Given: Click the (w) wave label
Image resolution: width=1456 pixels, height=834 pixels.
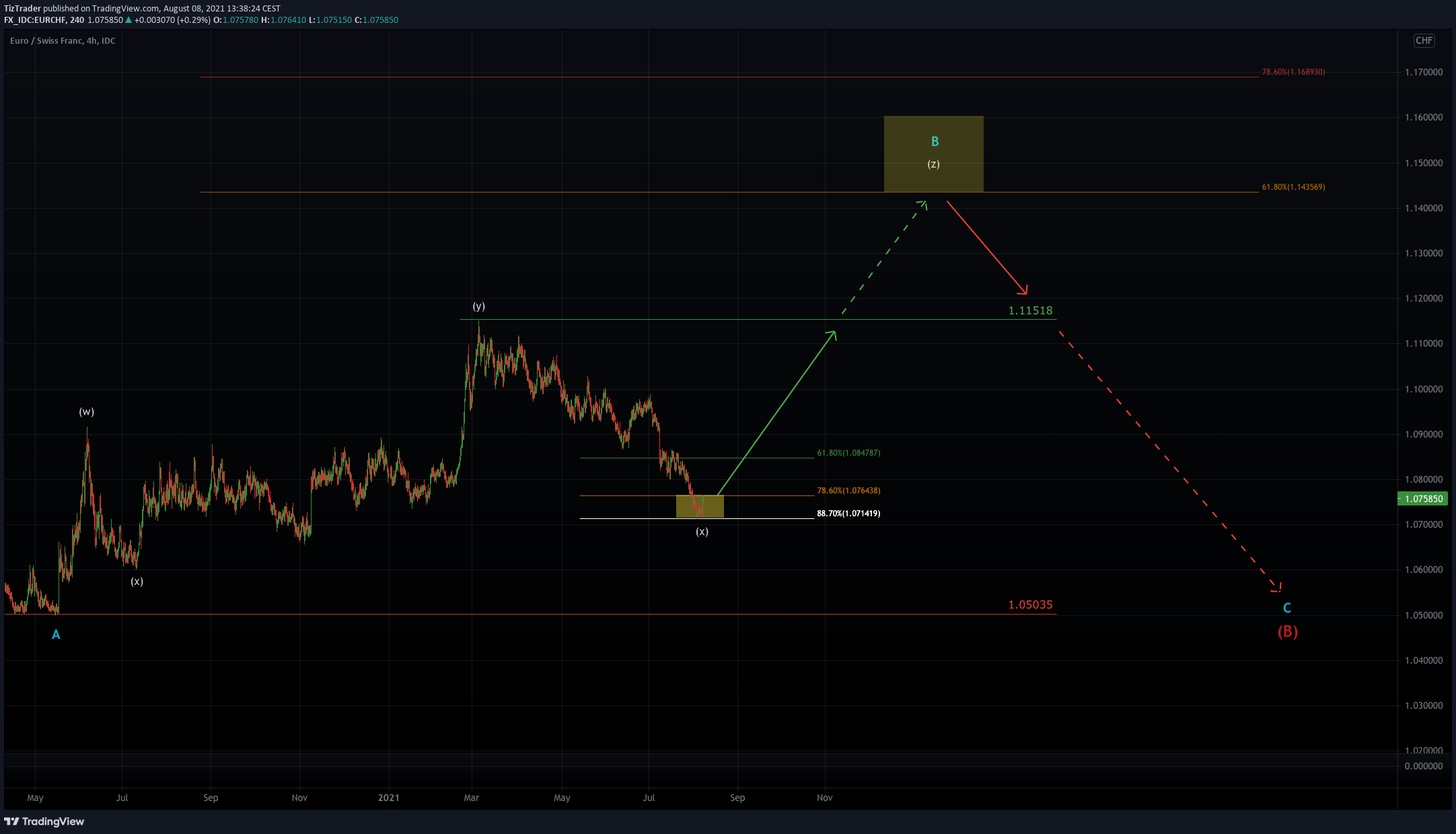Looking at the screenshot, I should point(86,412).
